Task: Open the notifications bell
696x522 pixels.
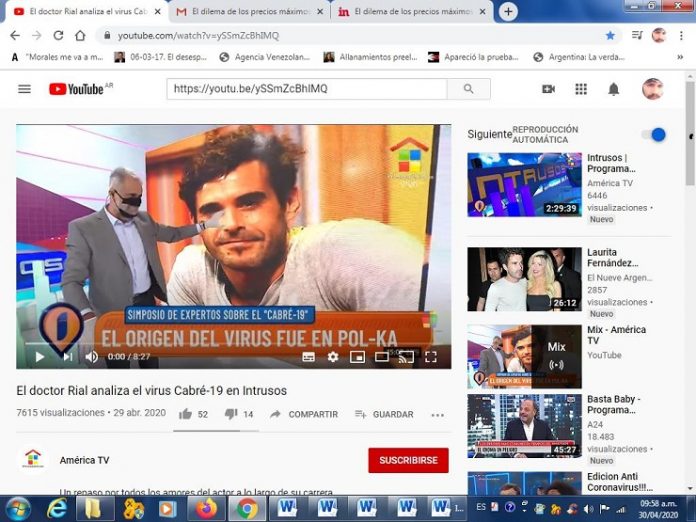Action: coord(613,89)
